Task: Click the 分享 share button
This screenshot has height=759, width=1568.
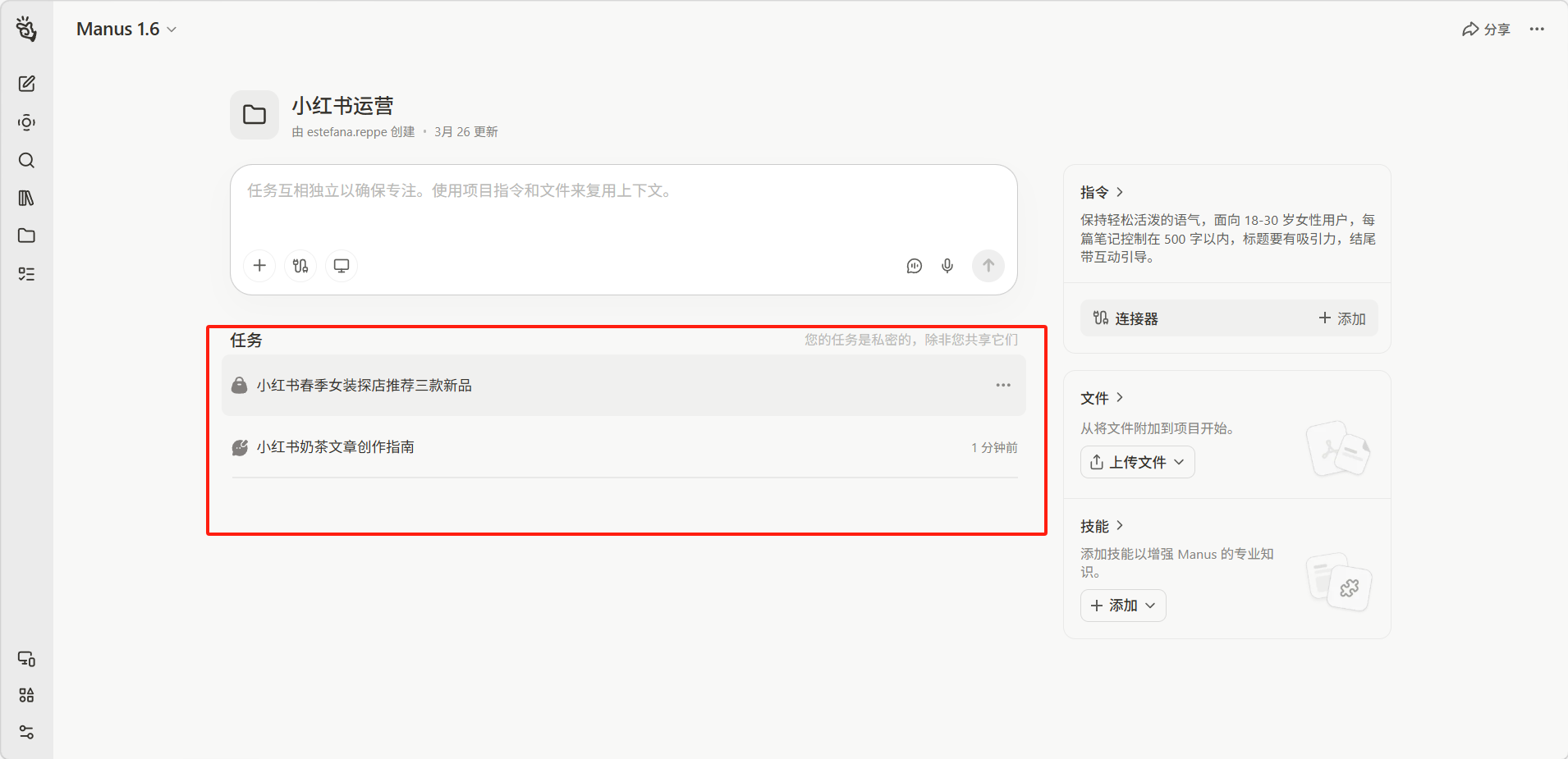Action: 1486,30
